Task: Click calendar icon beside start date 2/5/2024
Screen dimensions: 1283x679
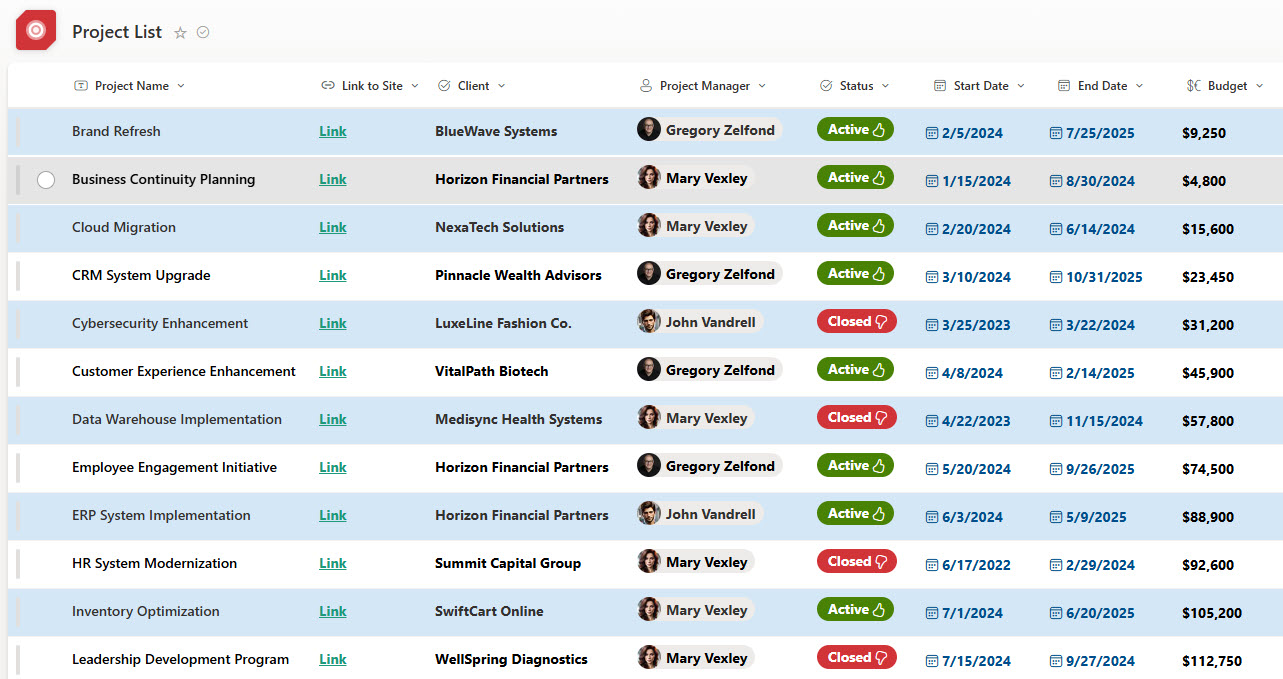Action: [932, 133]
